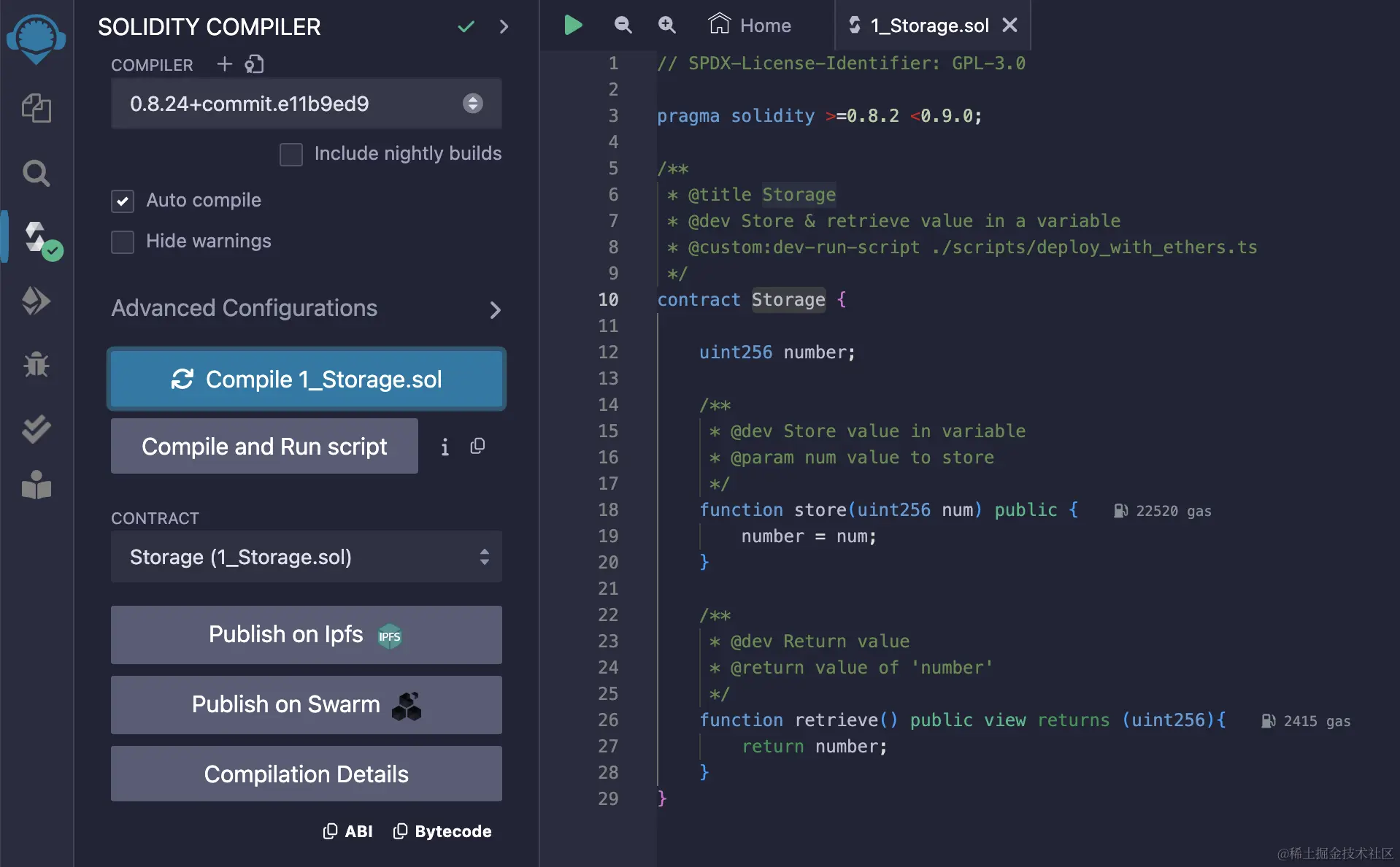Click the add custom compiler plus icon
The height and width of the screenshot is (867, 1400).
point(225,64)
